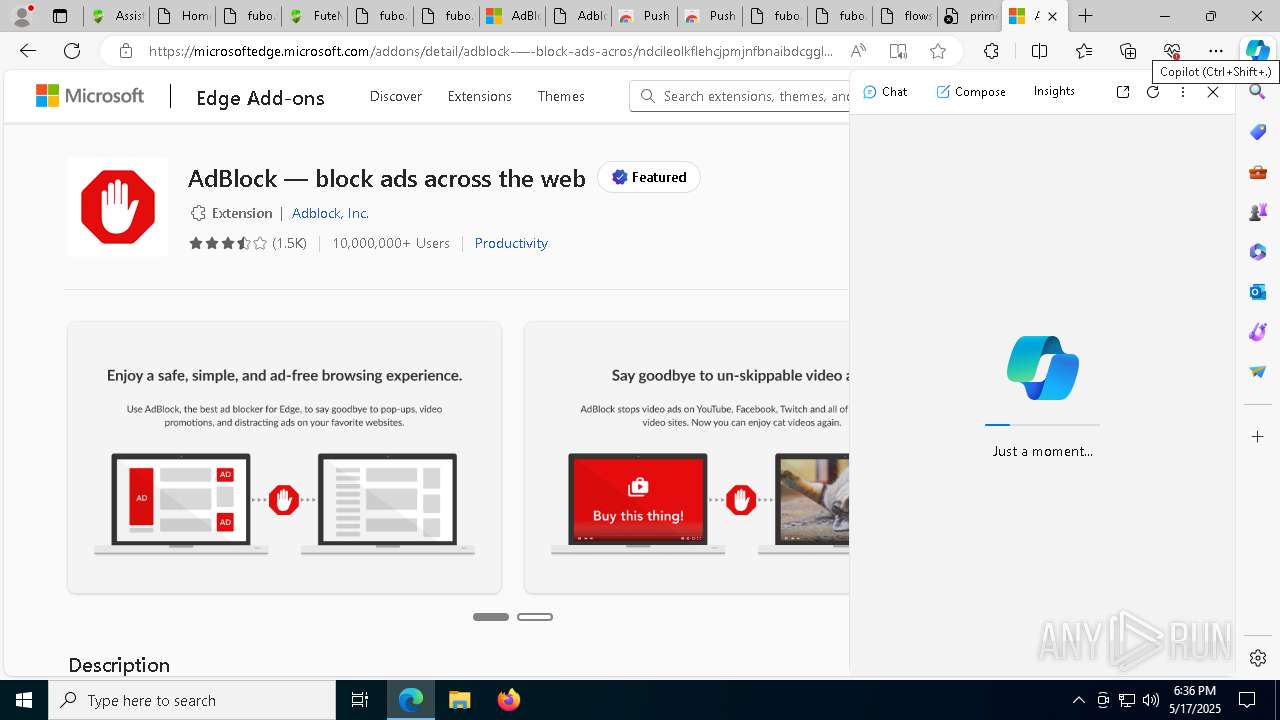Click the browser Back arrow
1280x720 pixels.
(28, 51)
